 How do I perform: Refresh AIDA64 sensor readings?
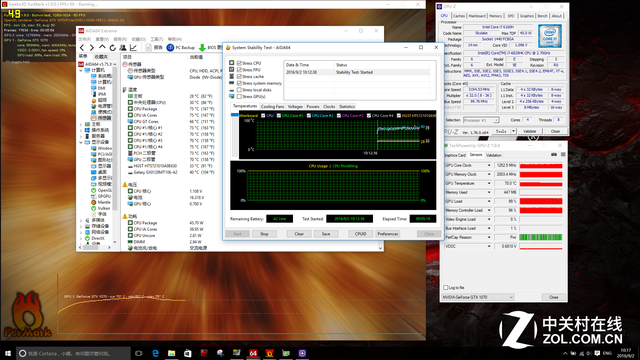(x=113, y=48)
